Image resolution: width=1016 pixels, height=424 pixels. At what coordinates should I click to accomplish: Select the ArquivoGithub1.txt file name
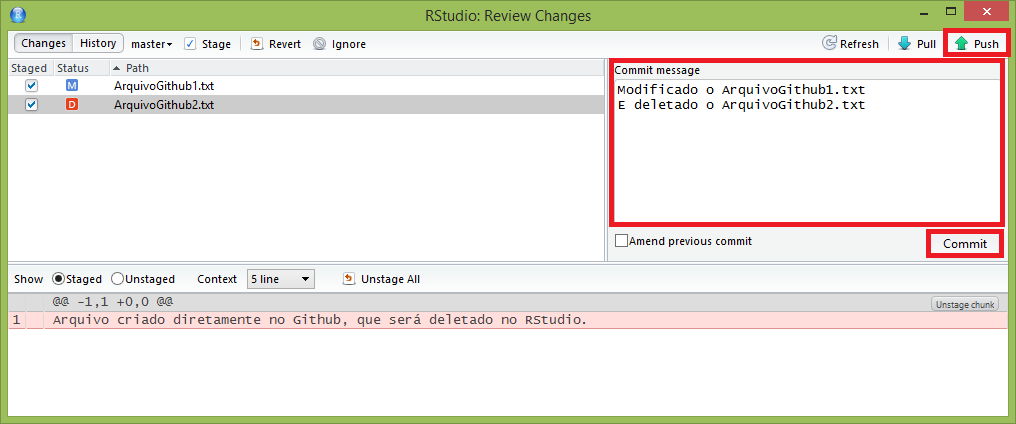pyautogui.click(x=163, y=86)
